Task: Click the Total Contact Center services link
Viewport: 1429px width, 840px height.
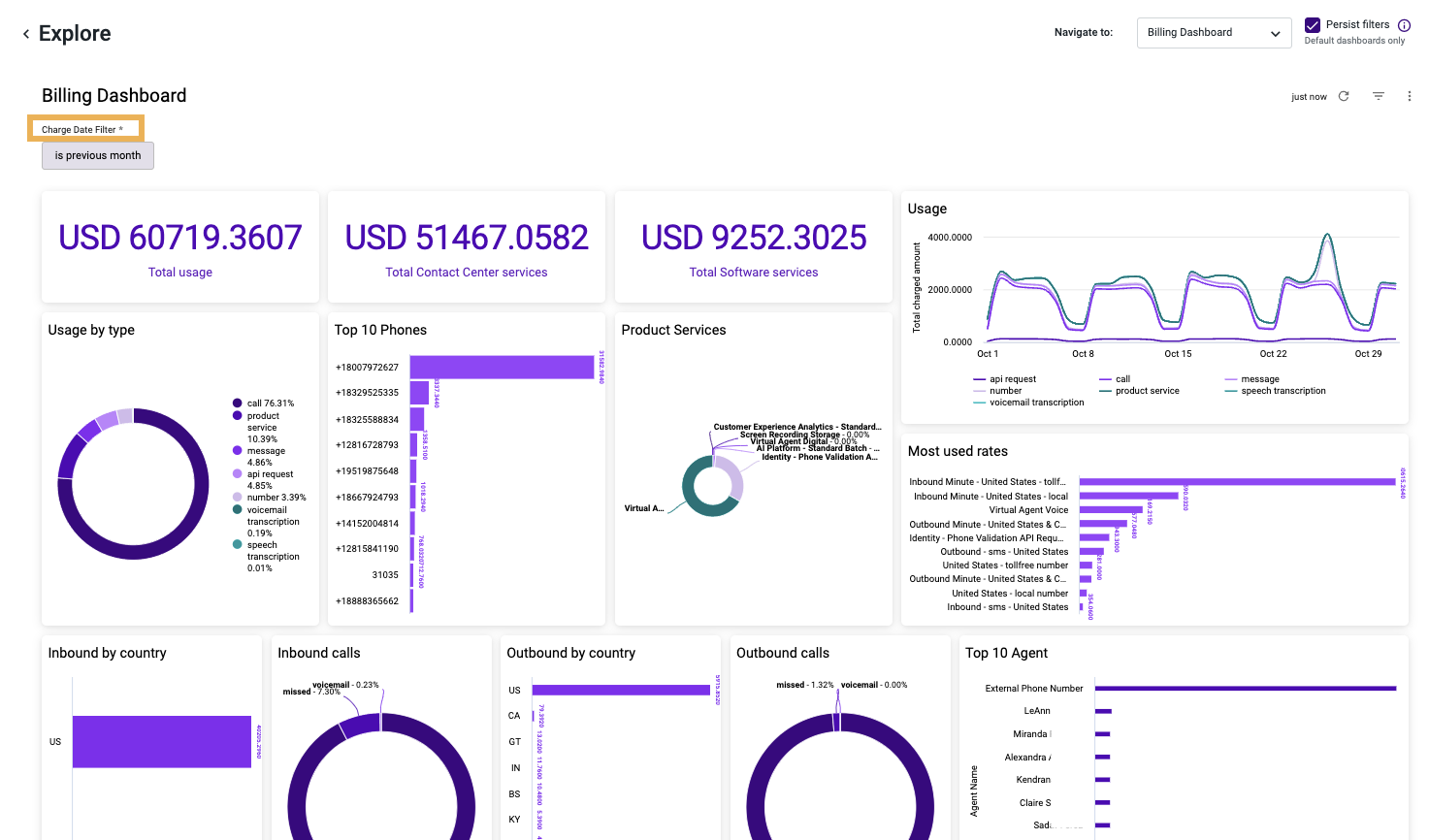Action: pyautogui.click(x=466, y=272)
